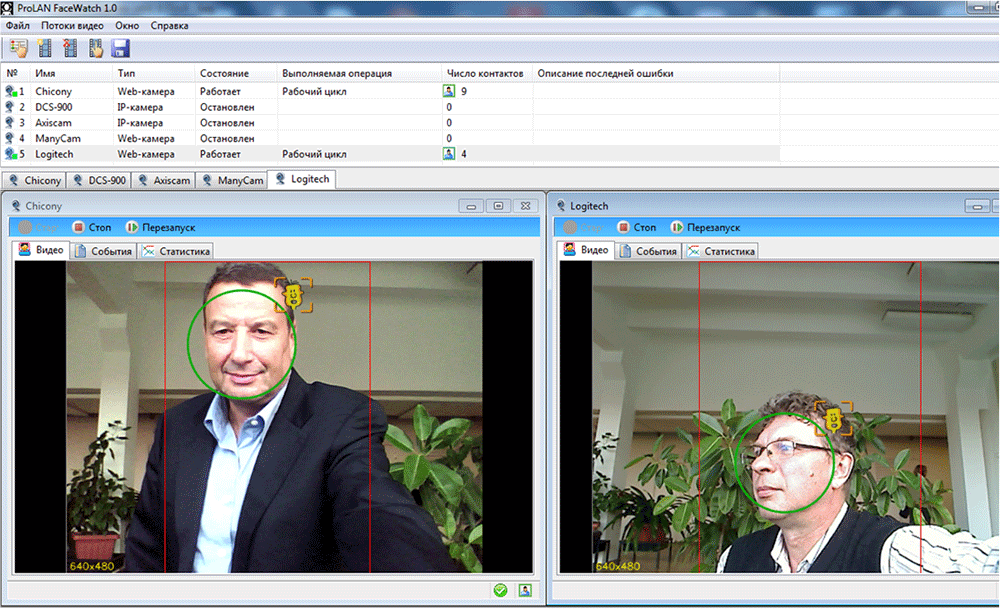Open the Справка menu
This screenshot has width=1000, height=609.
(169, 25)
